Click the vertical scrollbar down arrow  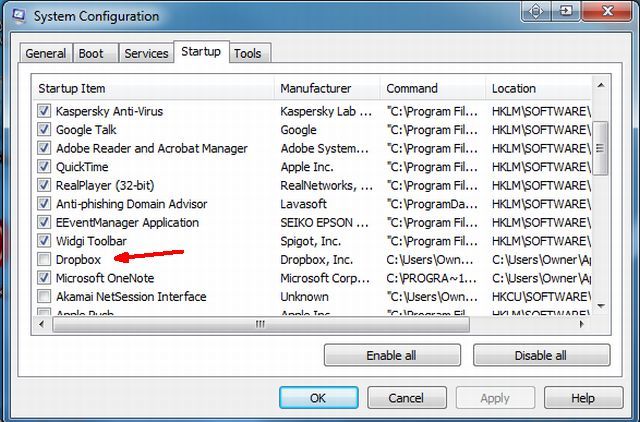[x=600, y=306]
